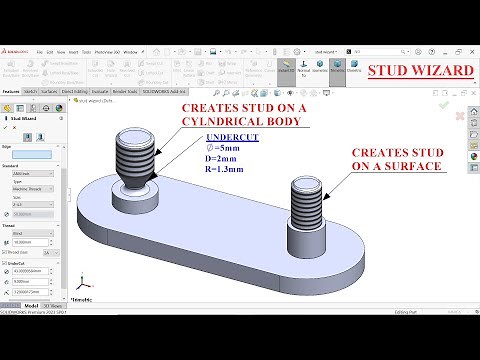This screenshot has height=360, width=480.
Task: Click the undercut diameter value field
Action: pyautogui.click(x=30, y=271)
